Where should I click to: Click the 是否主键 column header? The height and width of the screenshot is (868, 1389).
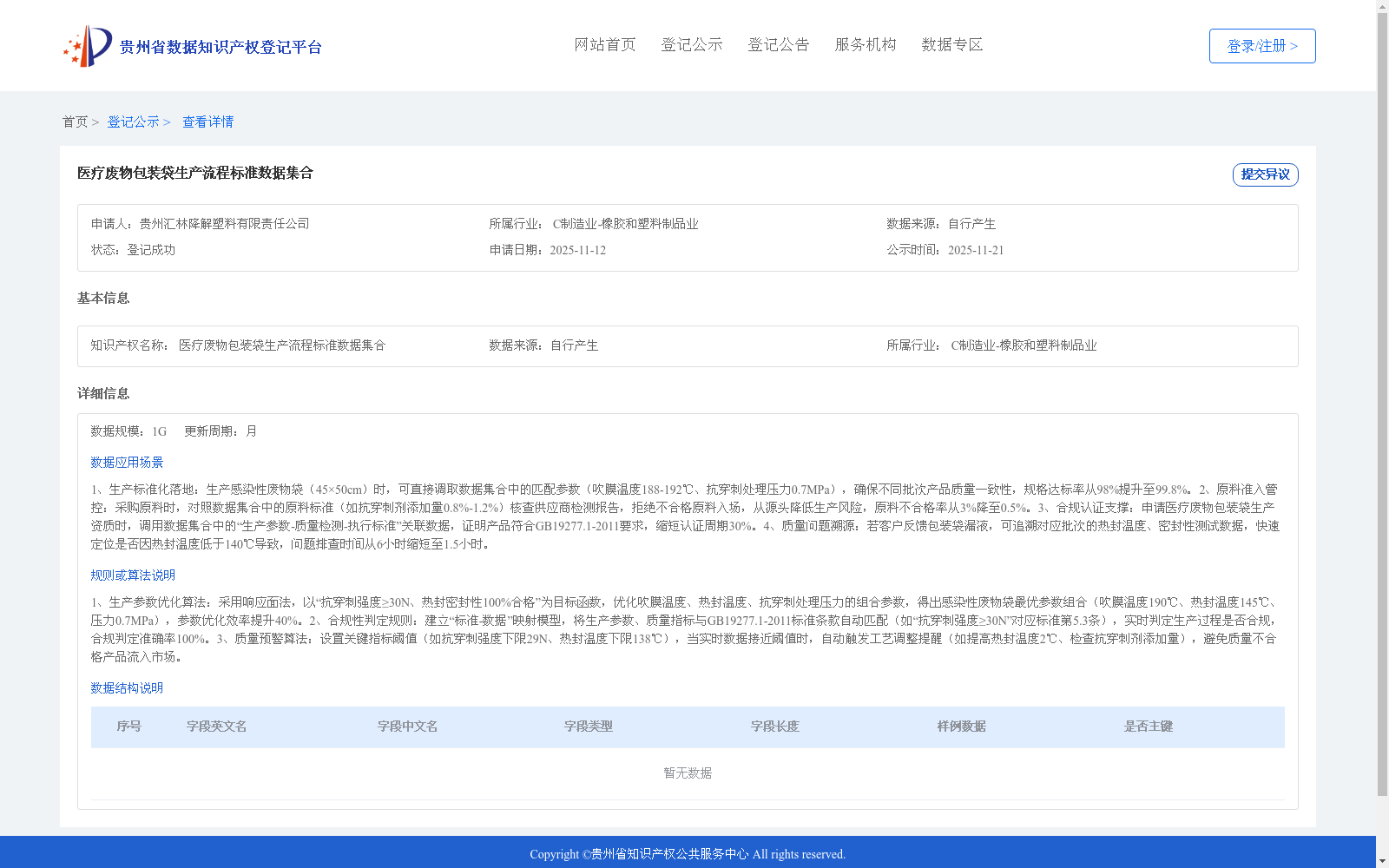point(1149,727)
